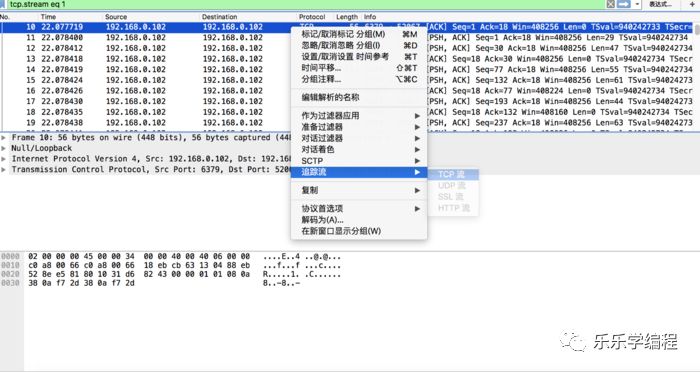700x372 pixels.
Task: Select 标记/取消标记 分组(M) in the context menu
Action: click(x=359, y=34)
